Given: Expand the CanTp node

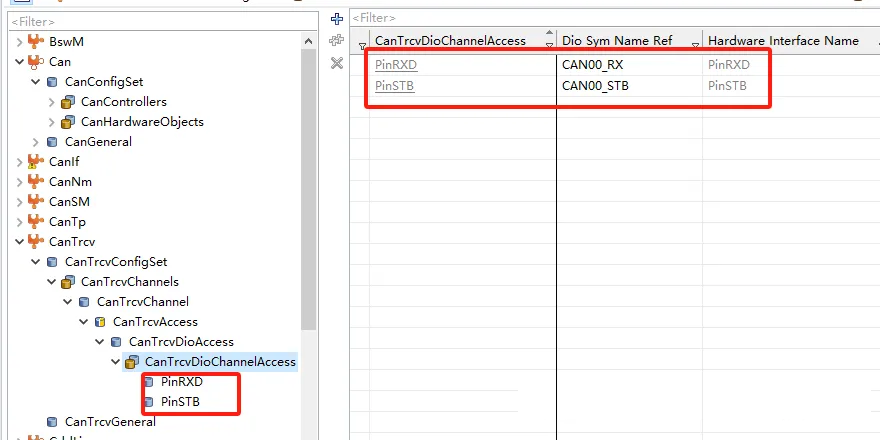Looking at the screenshot, I should tap(20, 222).
